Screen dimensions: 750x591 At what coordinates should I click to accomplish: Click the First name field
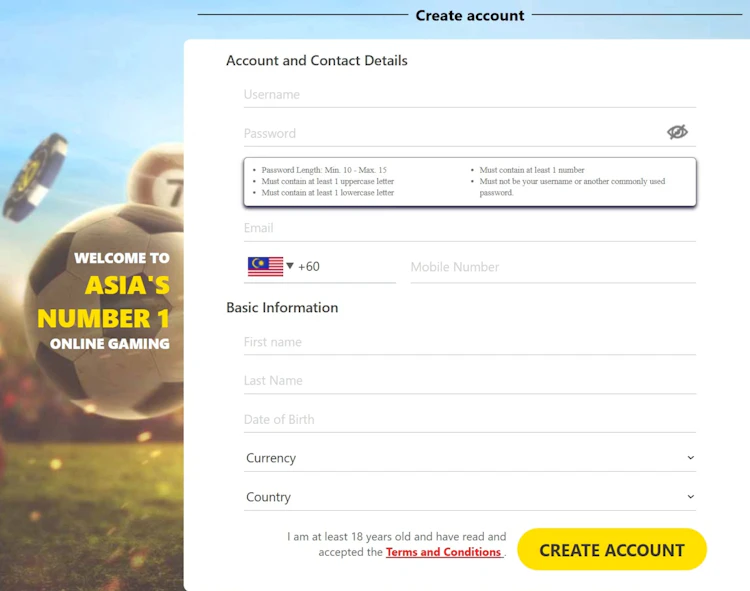point(470,342)
